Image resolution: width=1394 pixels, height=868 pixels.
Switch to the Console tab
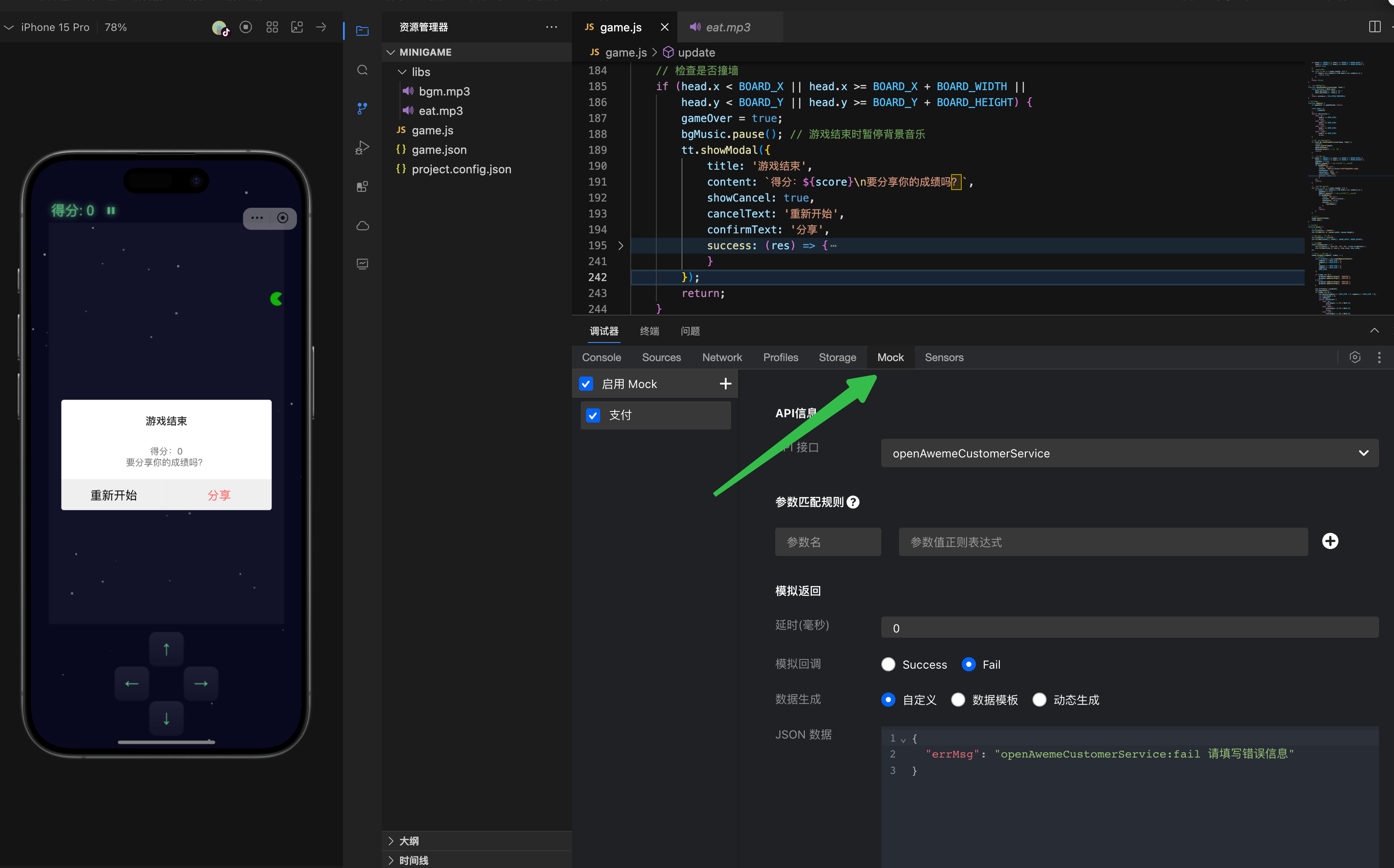tap(601, 357)
